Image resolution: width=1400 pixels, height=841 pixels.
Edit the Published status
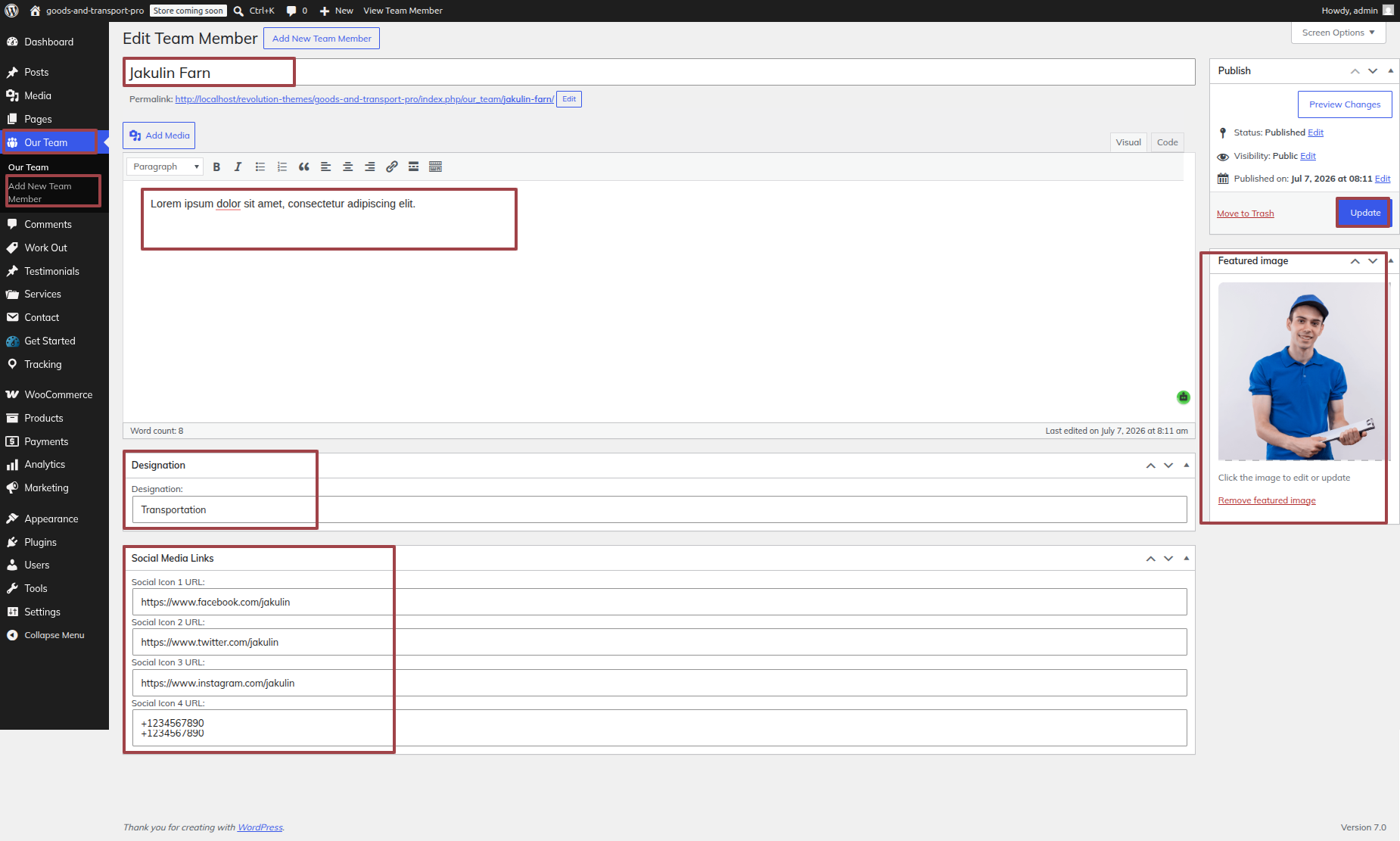(x=1316, y=132)
